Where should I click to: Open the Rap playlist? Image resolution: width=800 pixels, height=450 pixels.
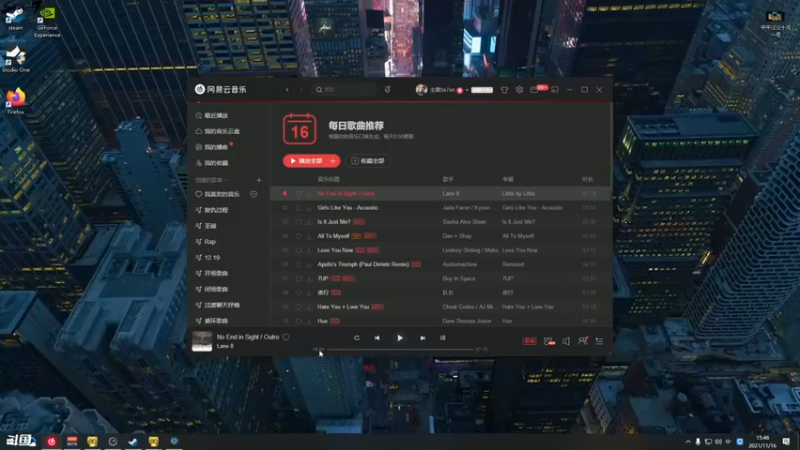pyautogui.click(x=206, y=242)
